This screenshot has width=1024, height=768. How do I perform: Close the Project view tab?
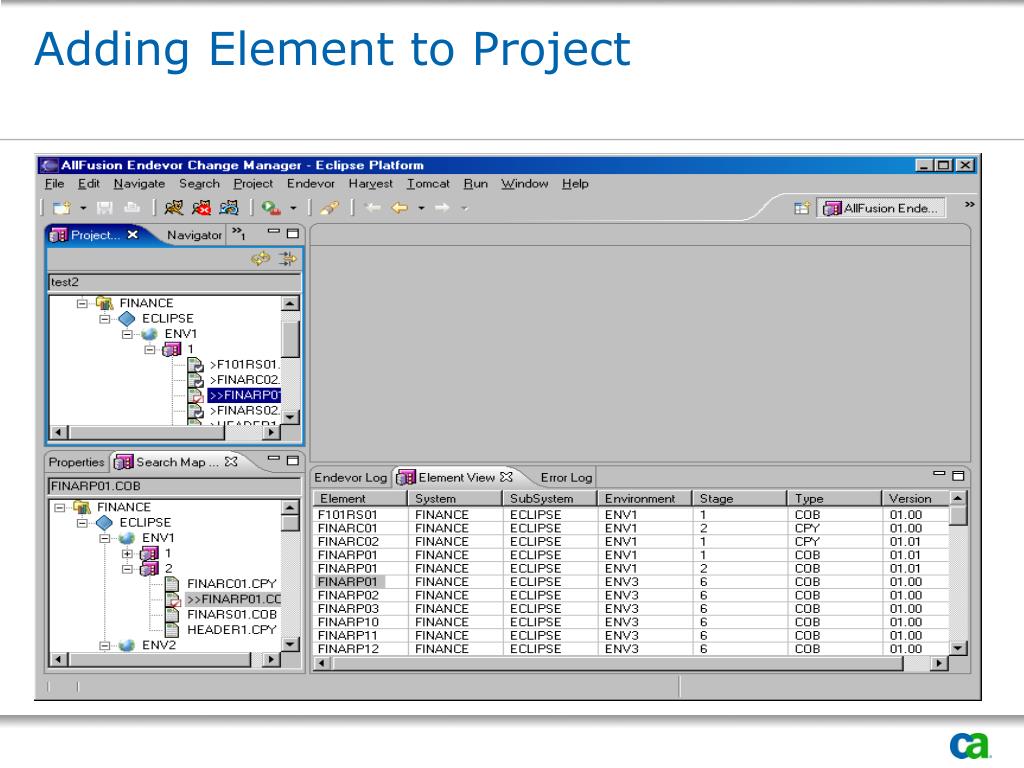point(133,234)
